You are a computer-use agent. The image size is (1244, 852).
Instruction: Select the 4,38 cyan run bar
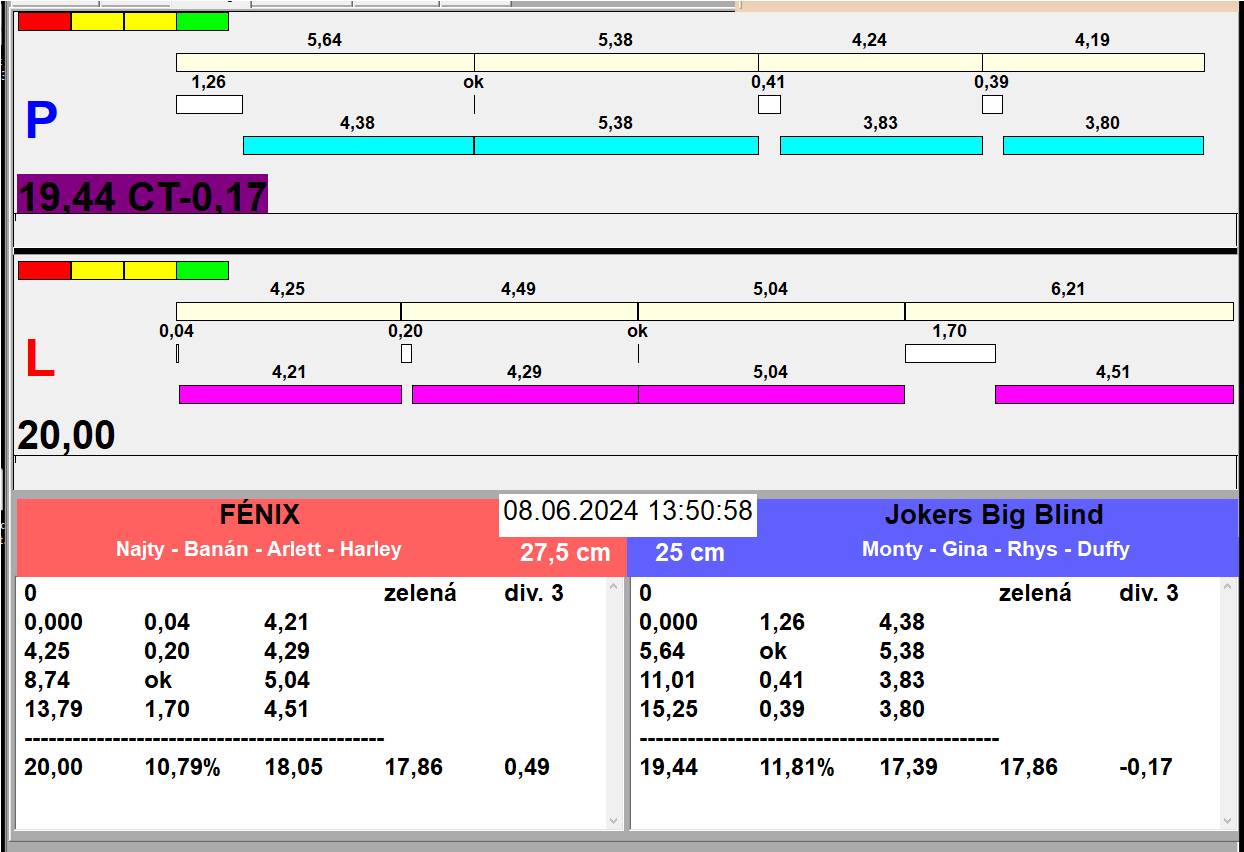point(358,146)
